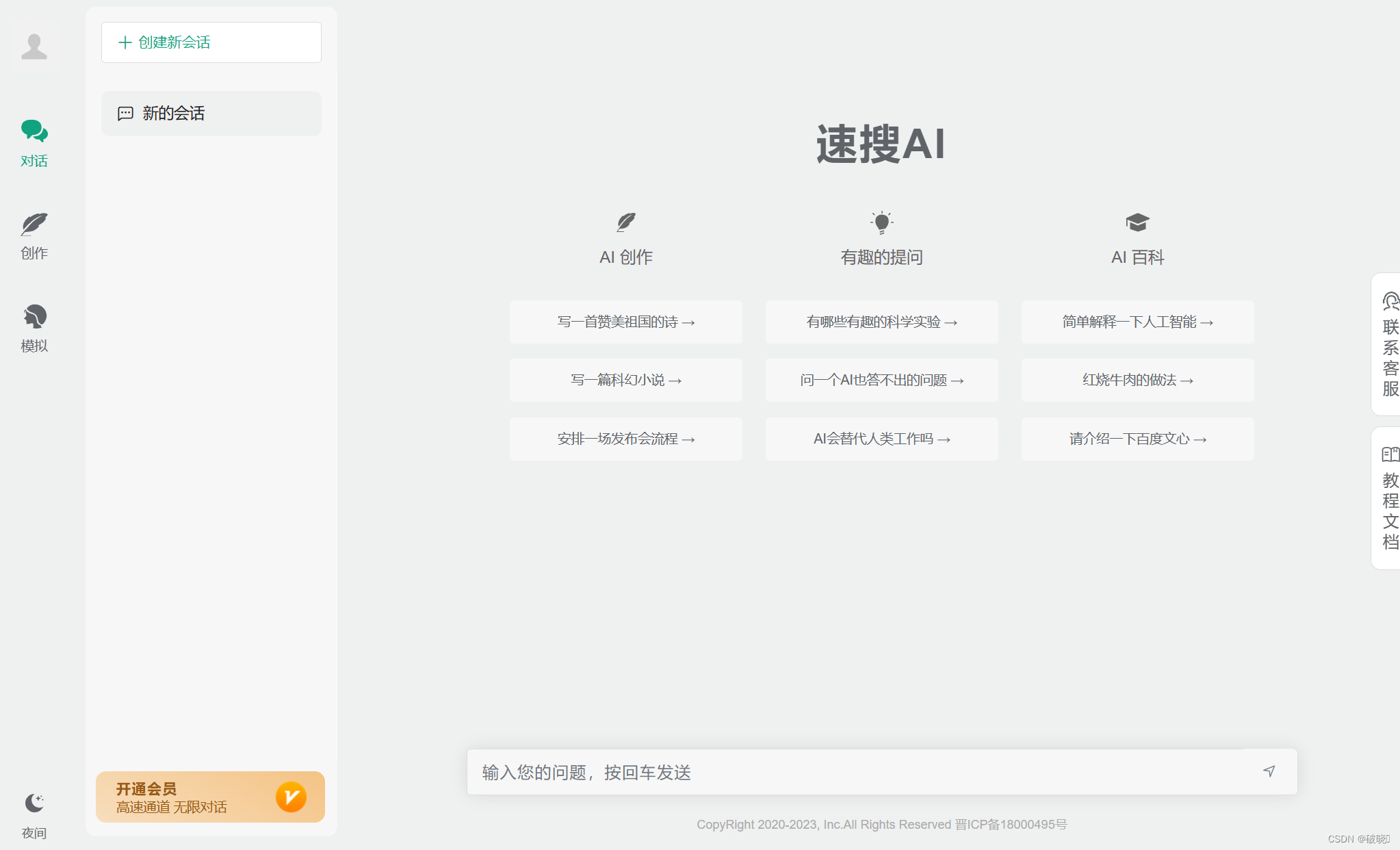Click the AI 百科 graduation cap icon
1400x850 pixels.
pos(1137,222)
